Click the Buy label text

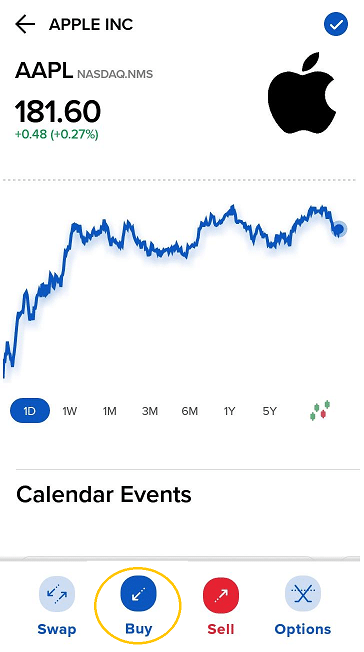139,628
